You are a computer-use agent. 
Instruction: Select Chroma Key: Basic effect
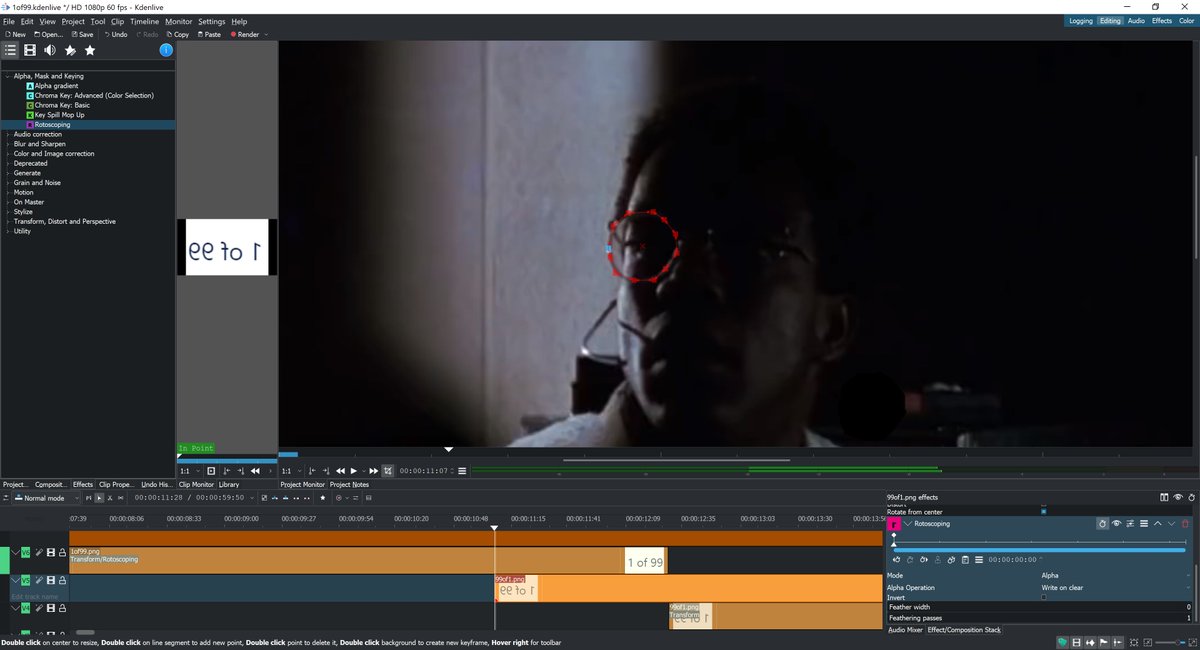click(x=62, y=105)
